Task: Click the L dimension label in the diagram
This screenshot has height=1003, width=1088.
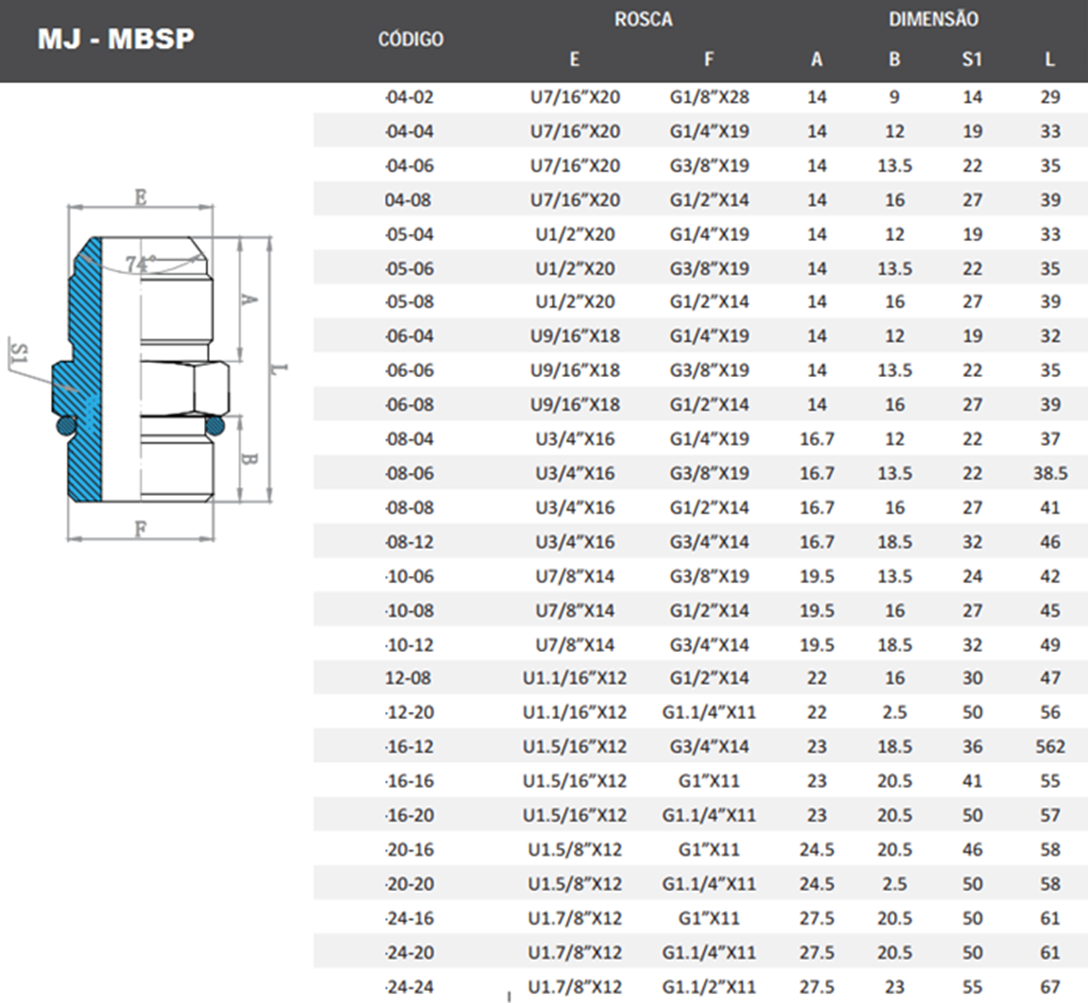Action: [x=280, y=371]
